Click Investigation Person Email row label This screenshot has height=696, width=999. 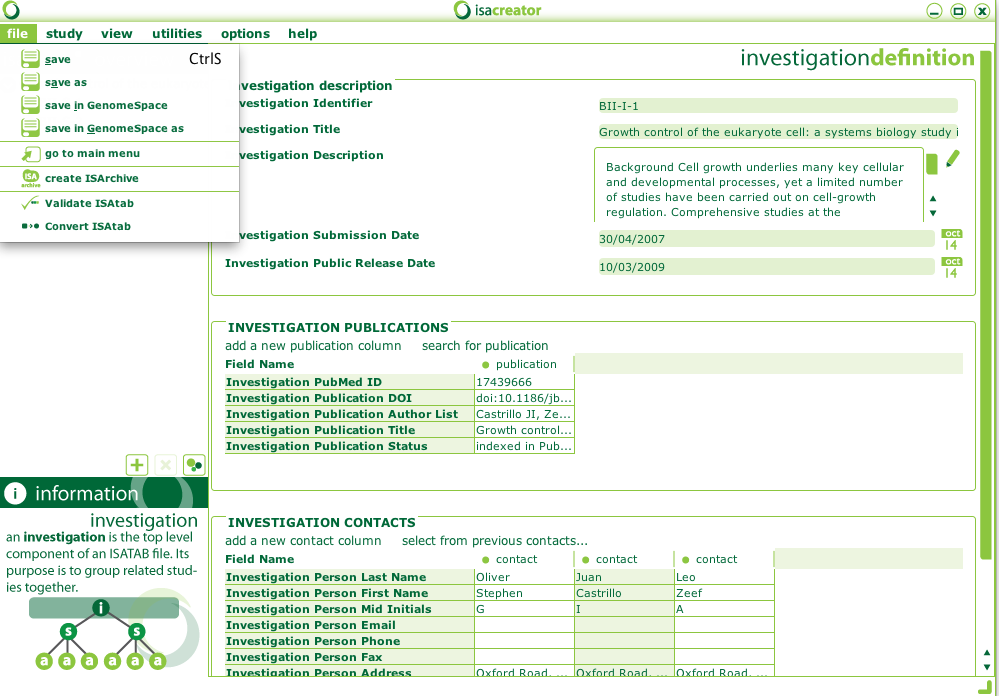pyautogui.click(x=350, y=625)
